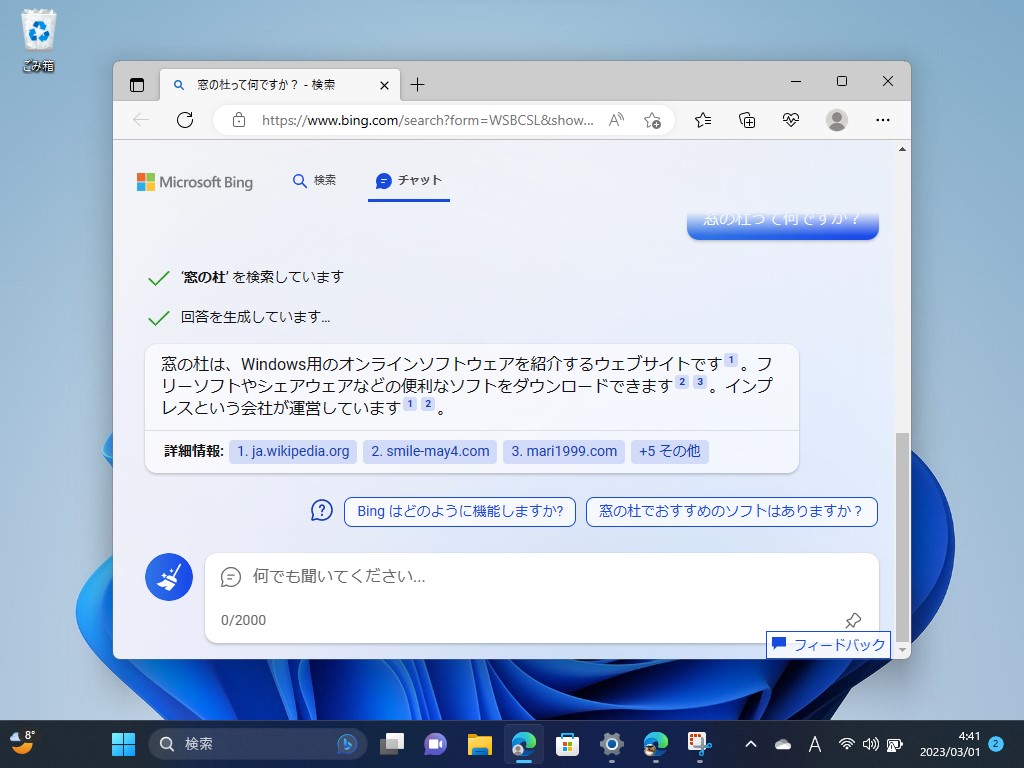Open the browser profile avatar

[835, 120]
